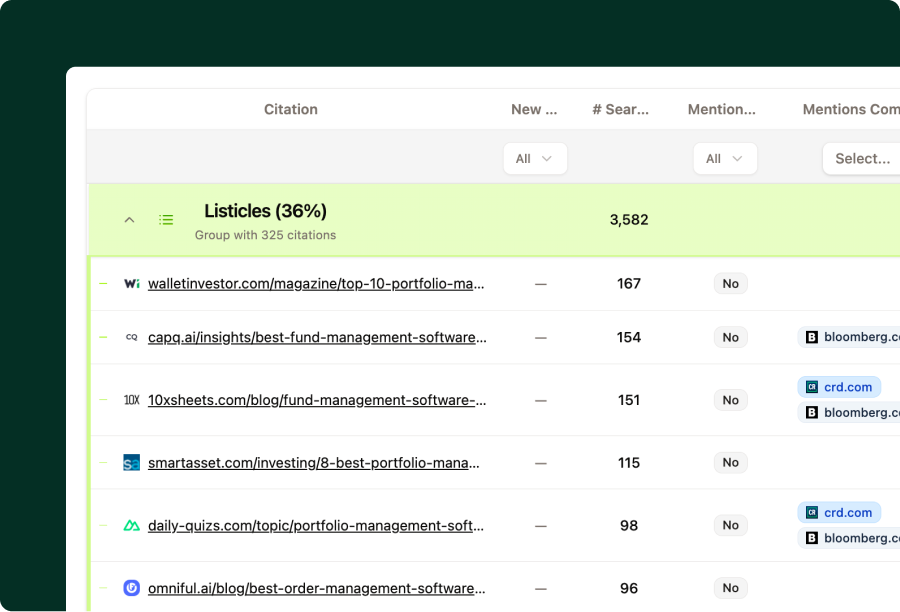
Task: Click the group total 3,582 value
Action: coord(629,220)
